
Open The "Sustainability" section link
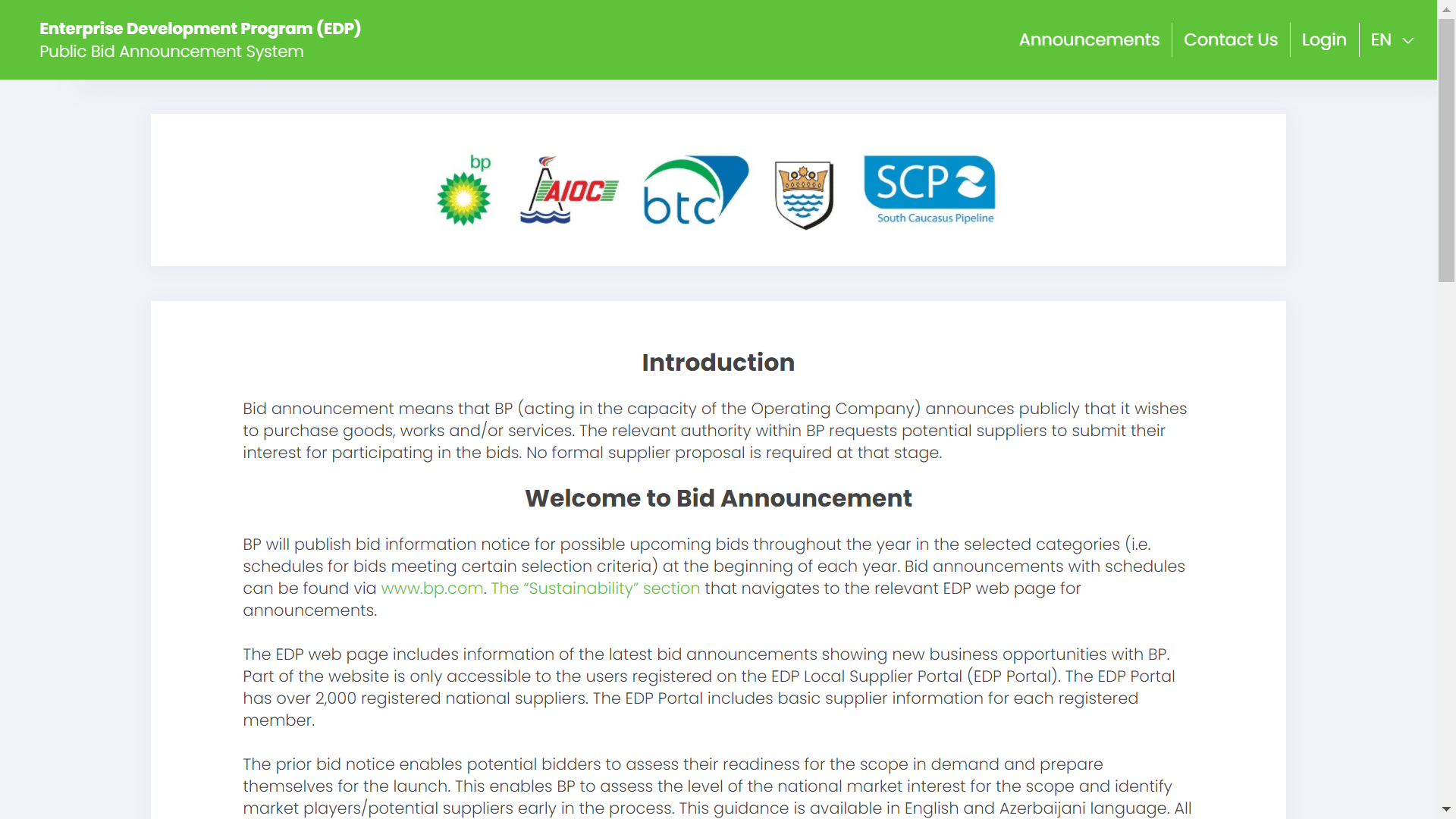pos(595,588)
